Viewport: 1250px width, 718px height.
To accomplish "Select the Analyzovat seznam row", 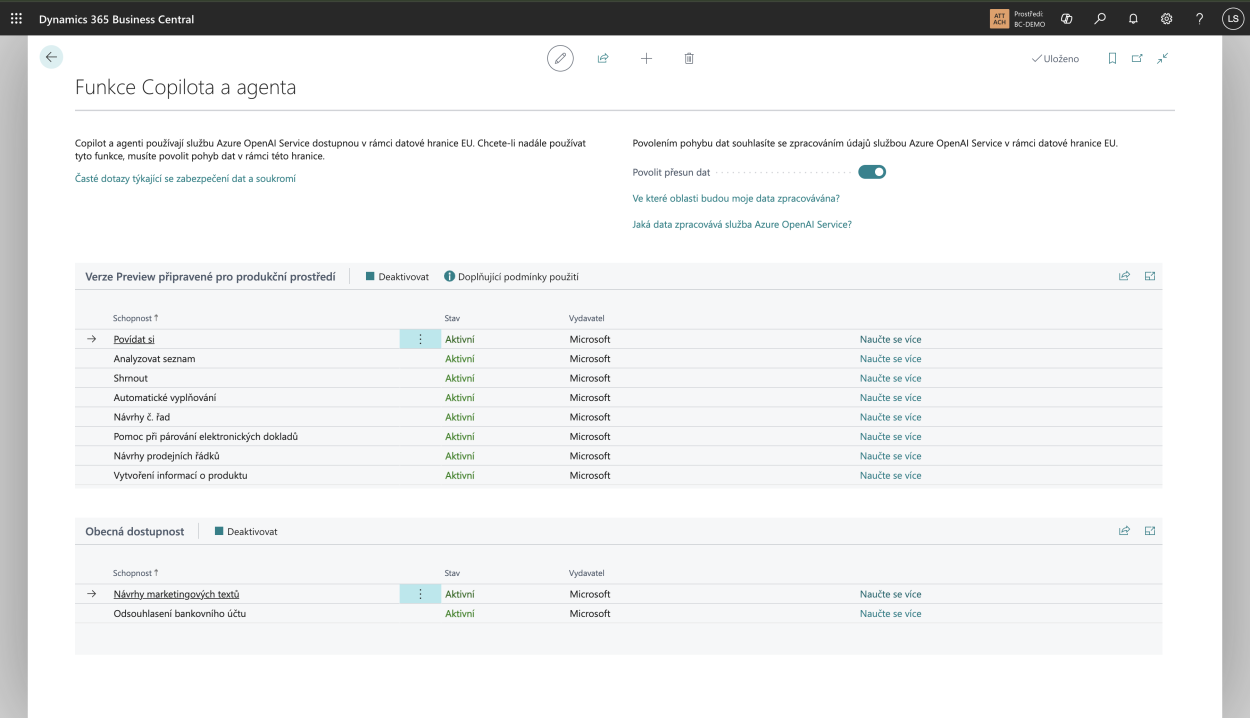I will coord(154,359).
